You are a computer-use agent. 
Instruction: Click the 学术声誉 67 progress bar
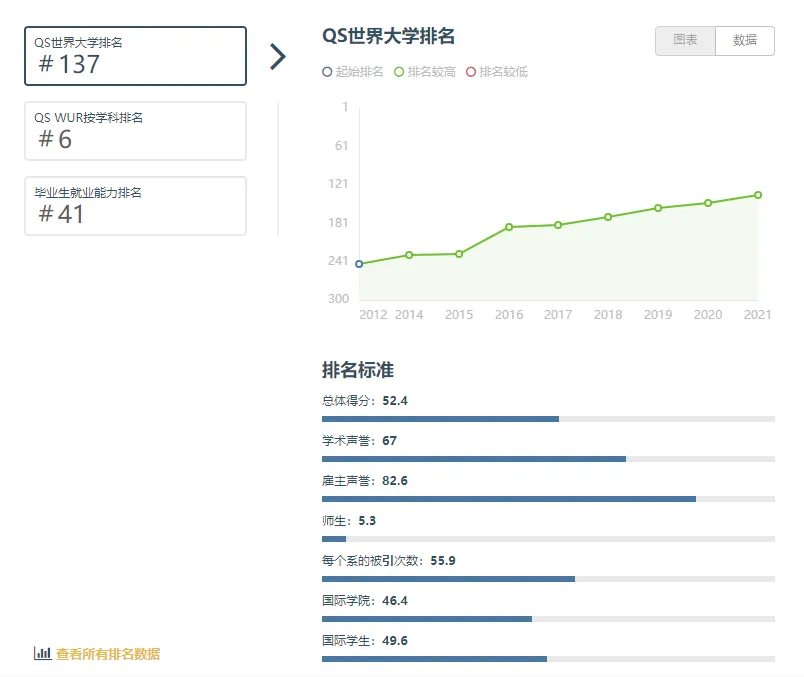[x=548, y=459]
